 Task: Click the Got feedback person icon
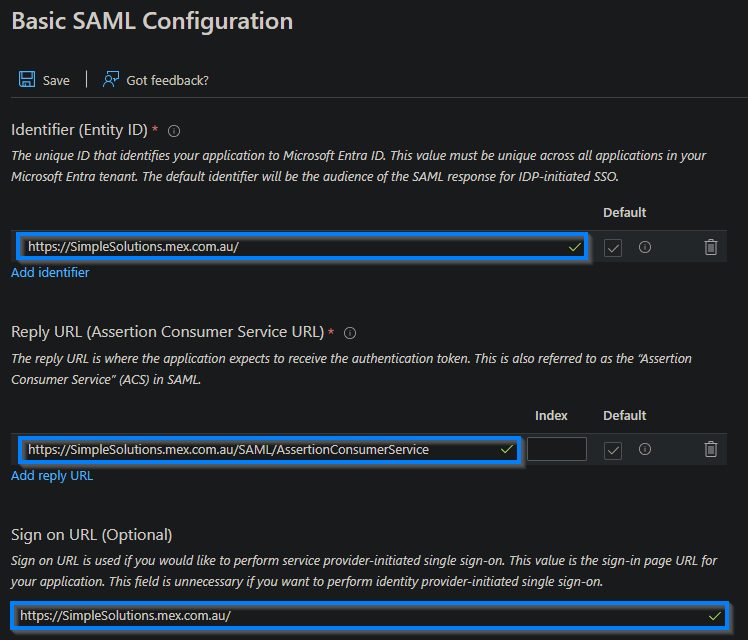pos(111,79)
